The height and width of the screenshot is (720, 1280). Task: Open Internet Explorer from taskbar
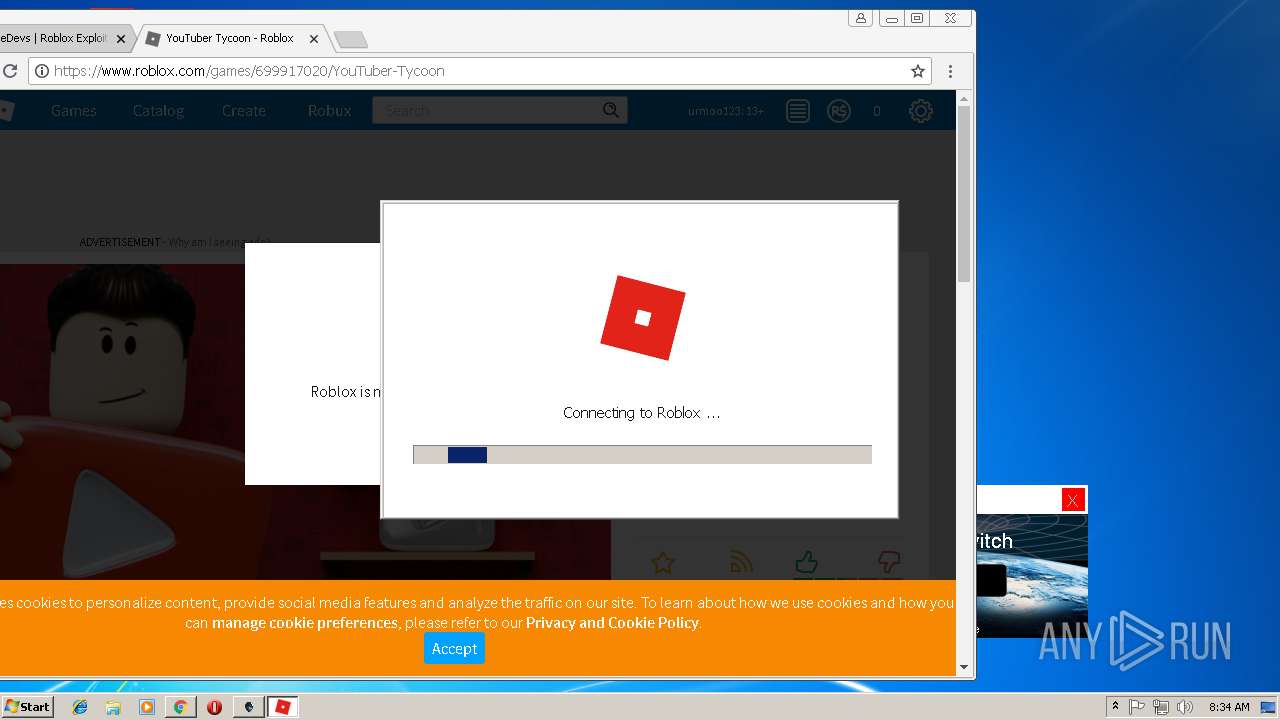(80, 707)
